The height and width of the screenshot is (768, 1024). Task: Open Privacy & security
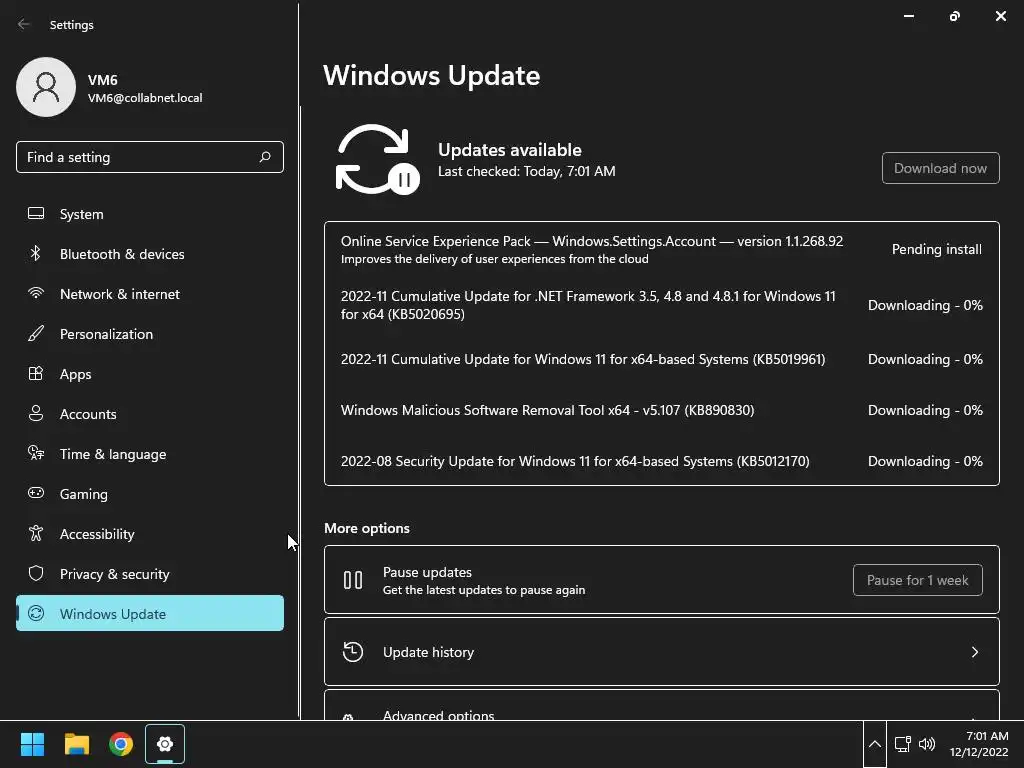(x=150, y=573)
